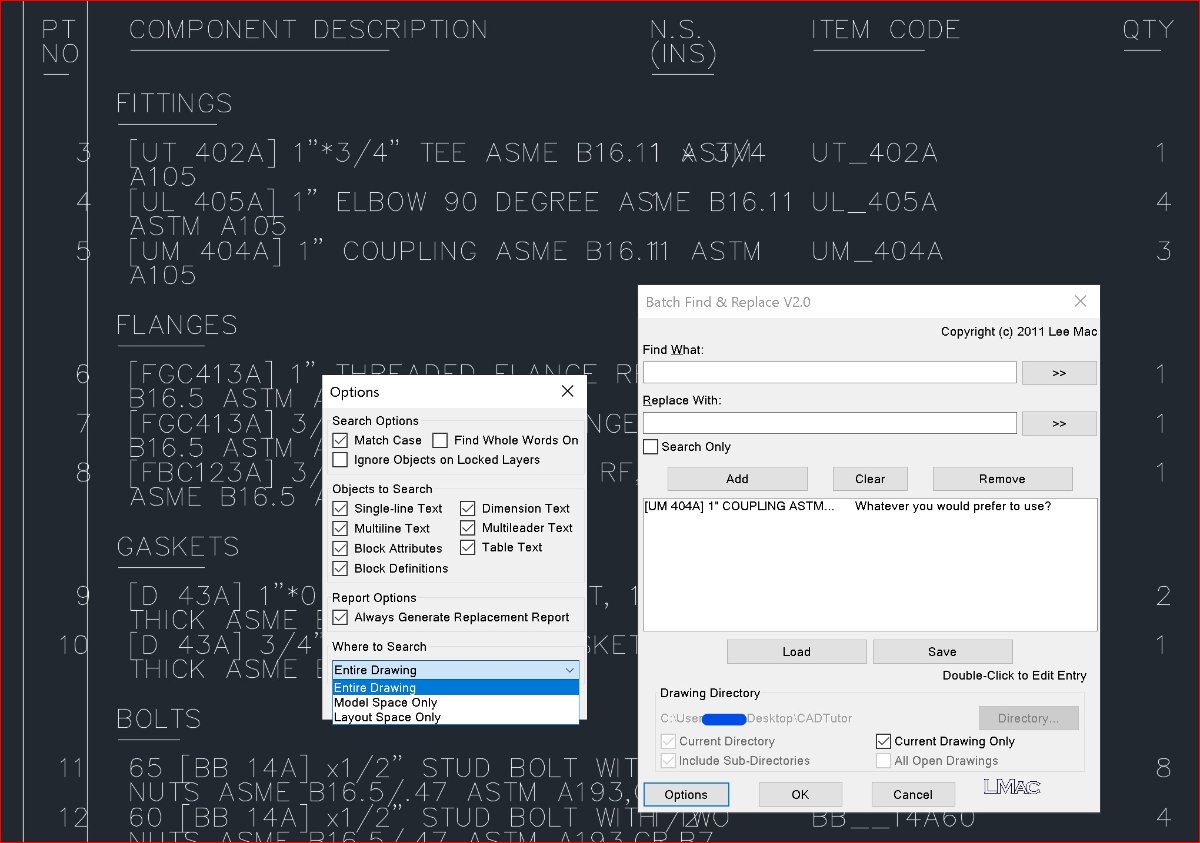
Task: Enable the Search Only checkbox
Action: (x=651, y=447)
